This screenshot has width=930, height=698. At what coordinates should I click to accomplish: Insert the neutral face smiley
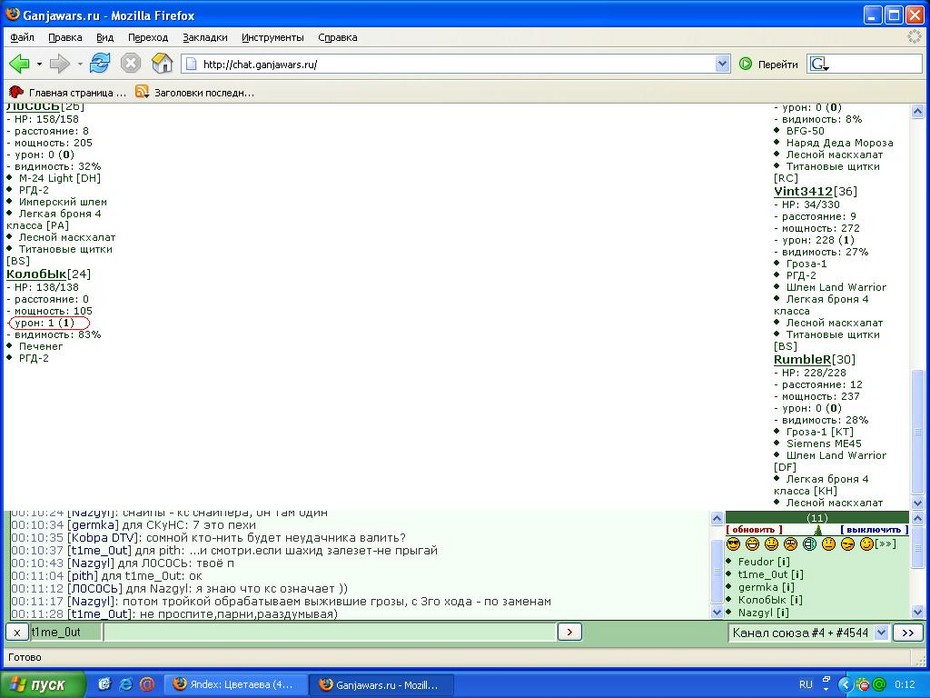[x=829, y=544]
